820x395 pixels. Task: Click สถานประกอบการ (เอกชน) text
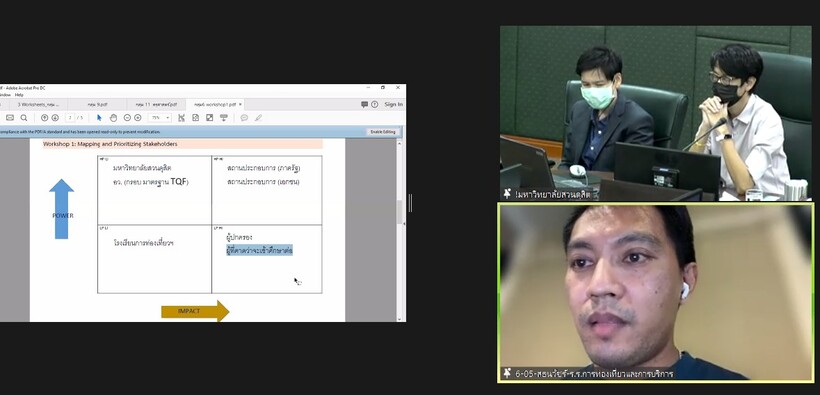click(263, 182)
